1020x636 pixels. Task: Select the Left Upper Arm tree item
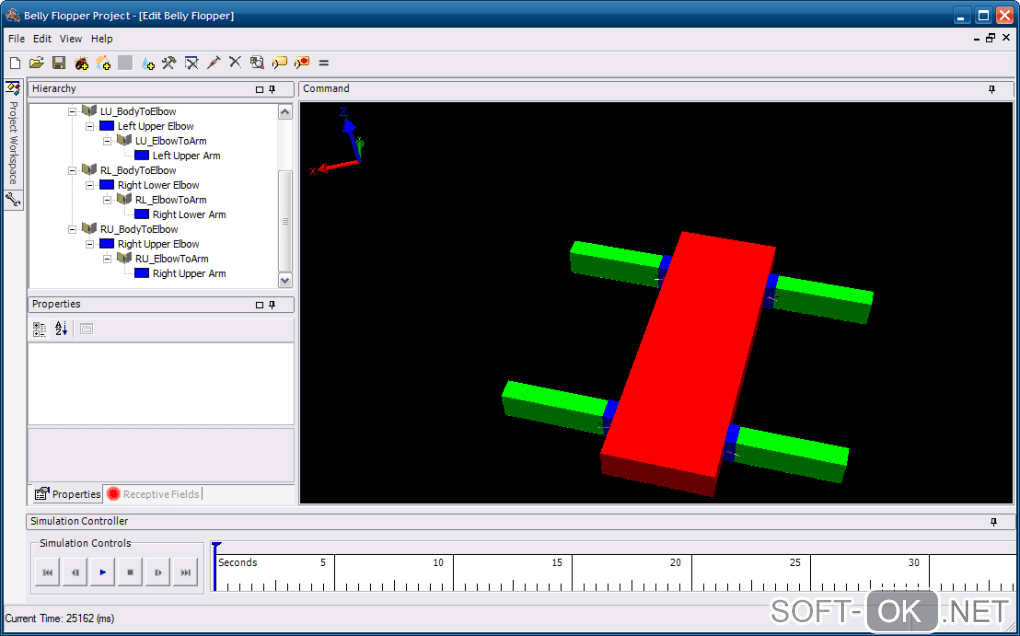click(186, 156)
